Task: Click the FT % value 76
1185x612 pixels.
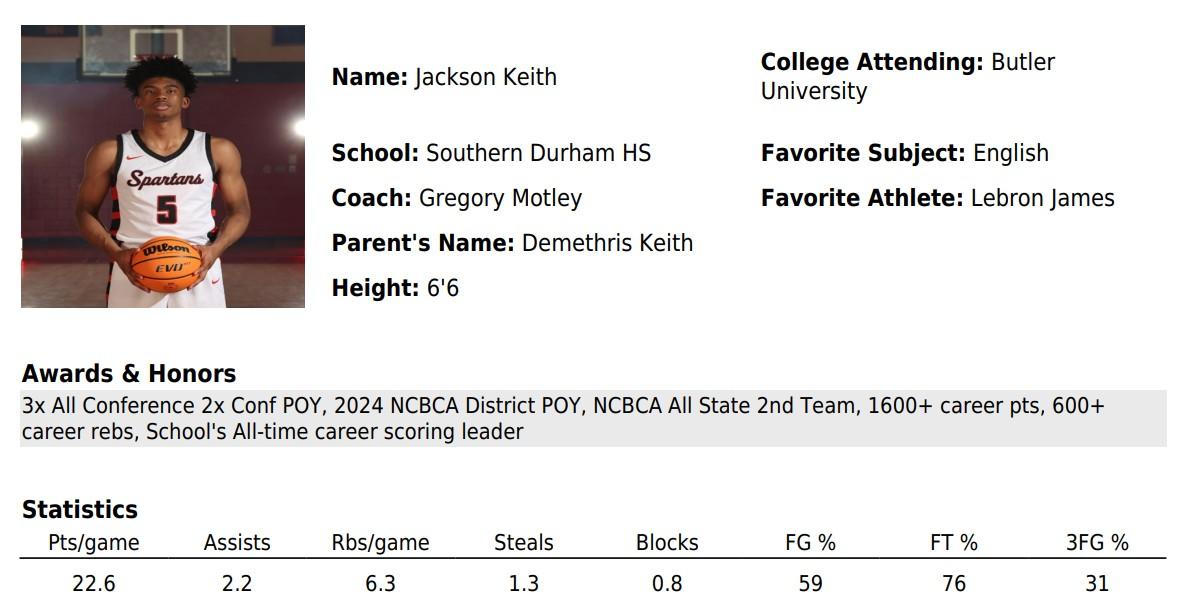Action: pyautogui.click(x=954, y=583)
